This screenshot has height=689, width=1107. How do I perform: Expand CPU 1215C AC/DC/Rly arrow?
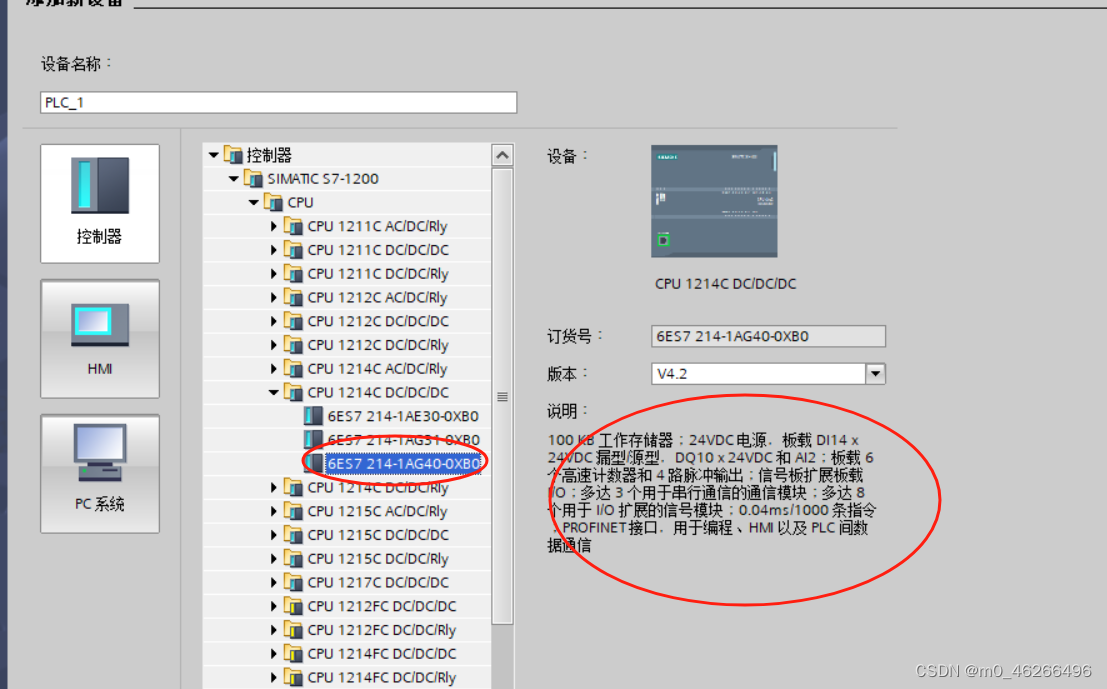click(274, 511)
